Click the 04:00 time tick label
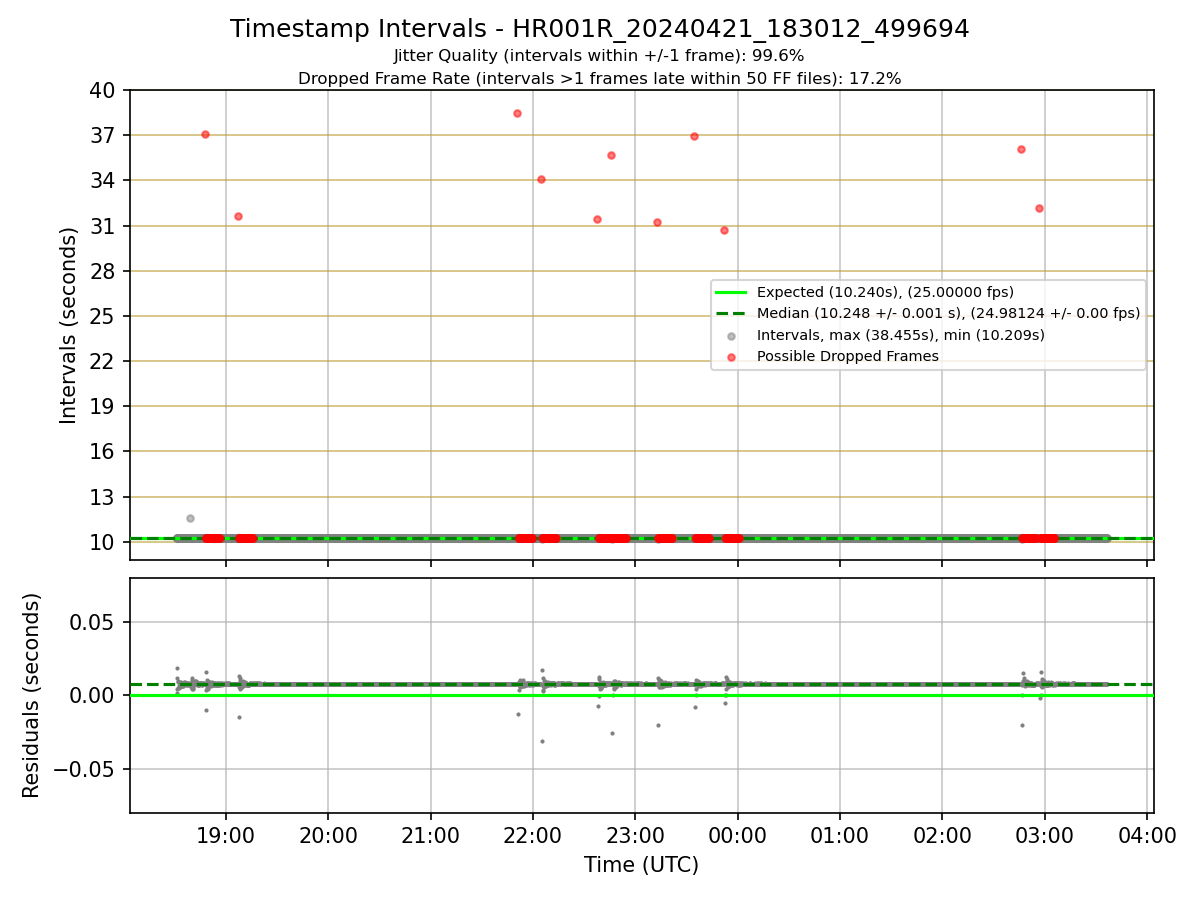Image resolution: width=1200 pixels, height=900 pixels. 1148,834
